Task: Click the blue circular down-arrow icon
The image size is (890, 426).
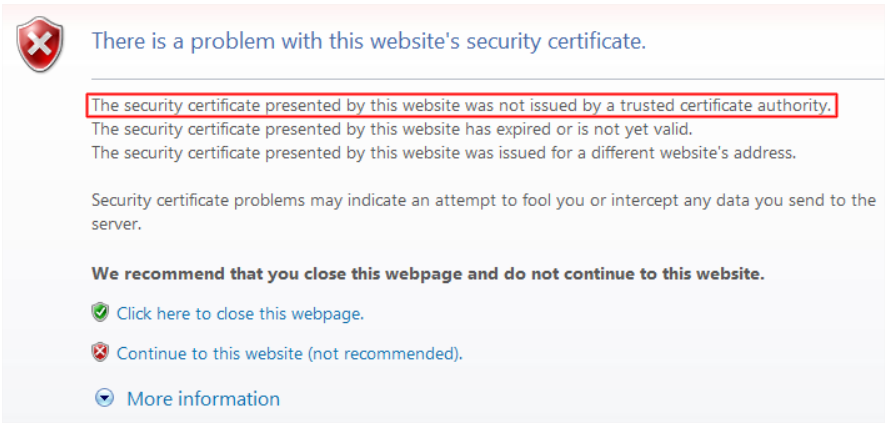Action: (105, 399)
